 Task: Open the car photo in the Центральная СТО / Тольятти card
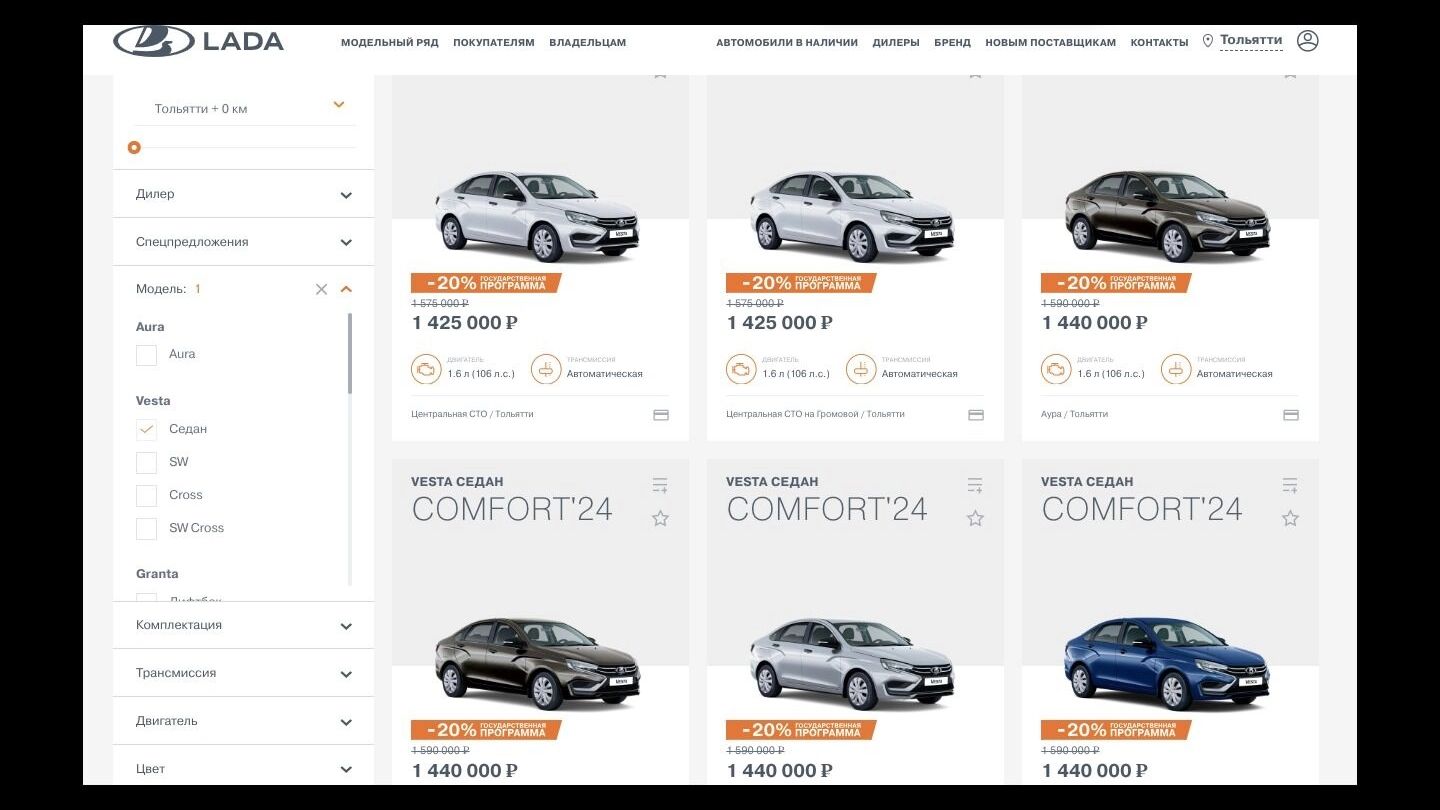coord(538,216)
